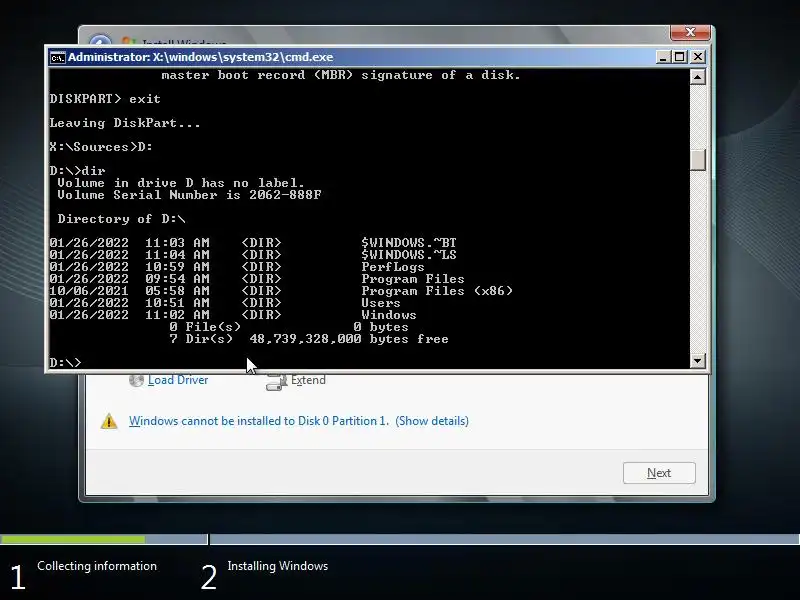
Task: Click the Extend partition icon
Action: (x=276, y=382)
